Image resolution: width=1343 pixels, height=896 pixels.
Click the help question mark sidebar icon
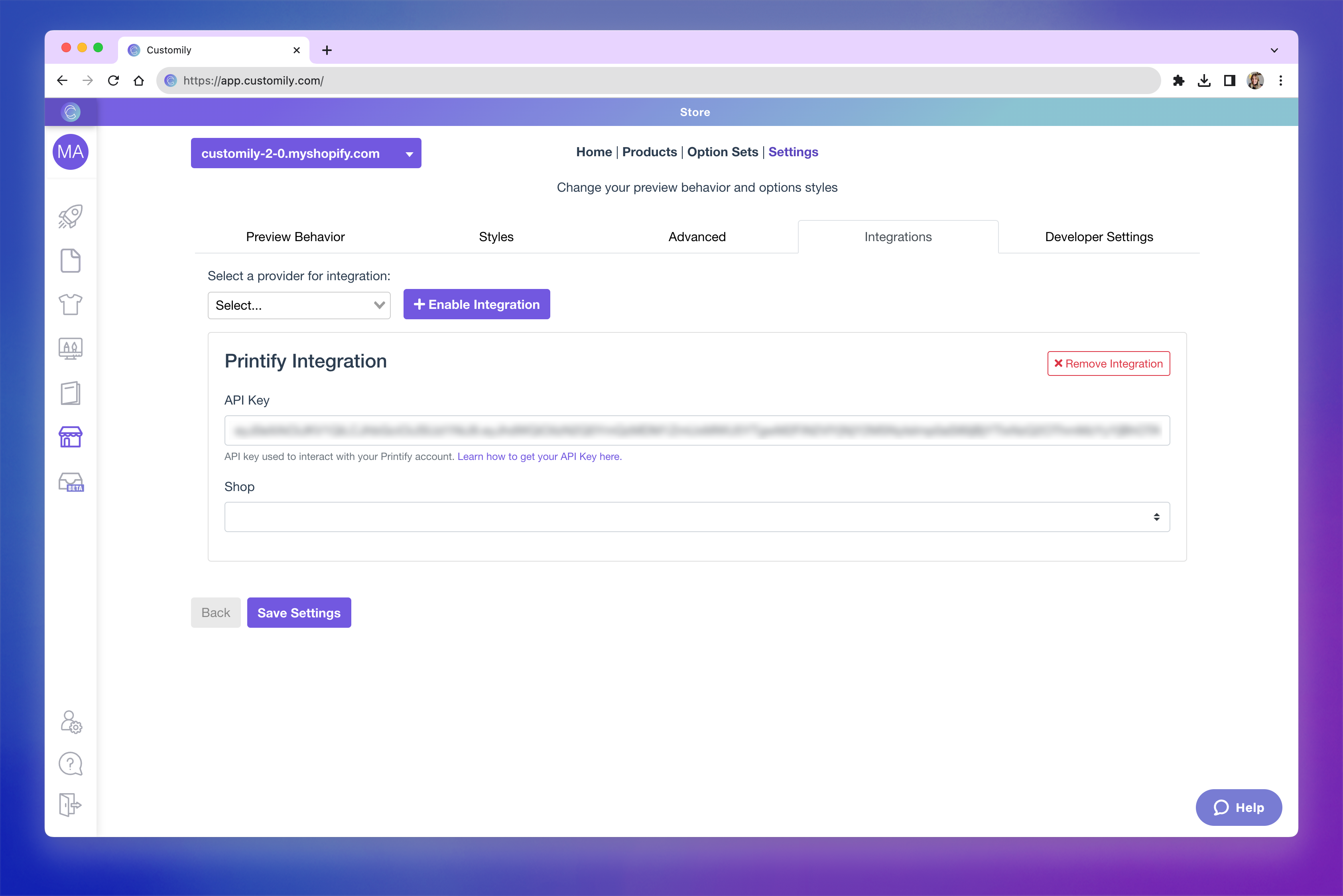click(70, 763)
